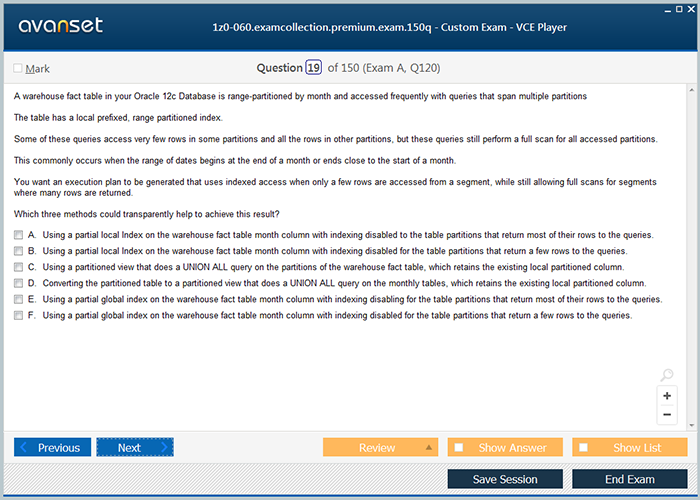Toggle the Show List checkbox
Screen dimensions: 700x500
click(583, 447)
